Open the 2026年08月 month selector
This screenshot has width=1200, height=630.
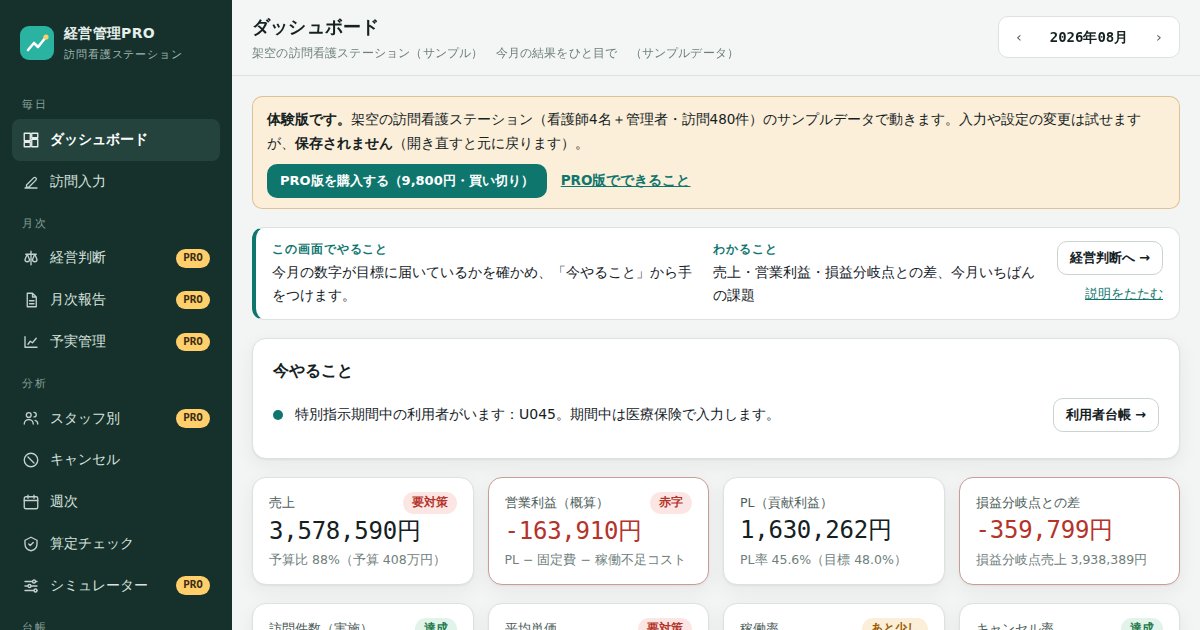[1088, 38]
